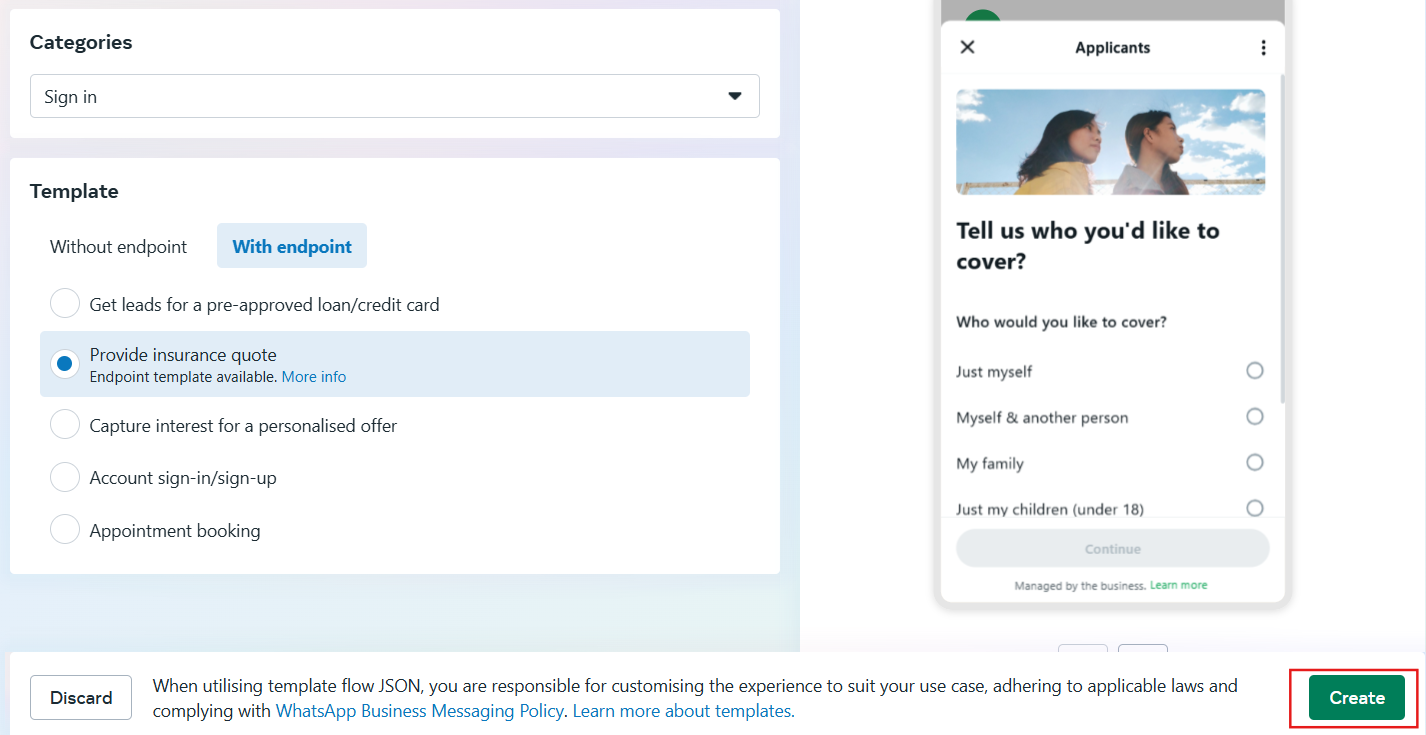
Task: Click the green Create button
Action: pyautogui.click(x=1356, y=698)
